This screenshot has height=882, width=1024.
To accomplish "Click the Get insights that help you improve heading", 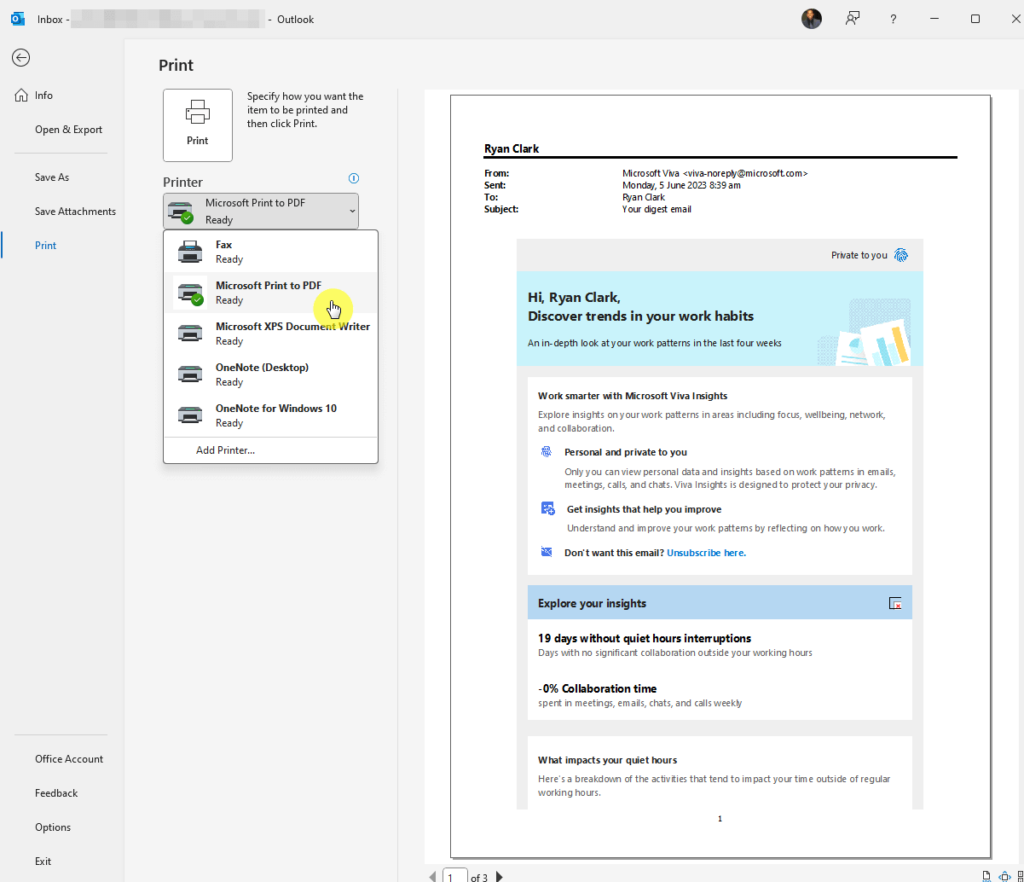I will 644,509.
